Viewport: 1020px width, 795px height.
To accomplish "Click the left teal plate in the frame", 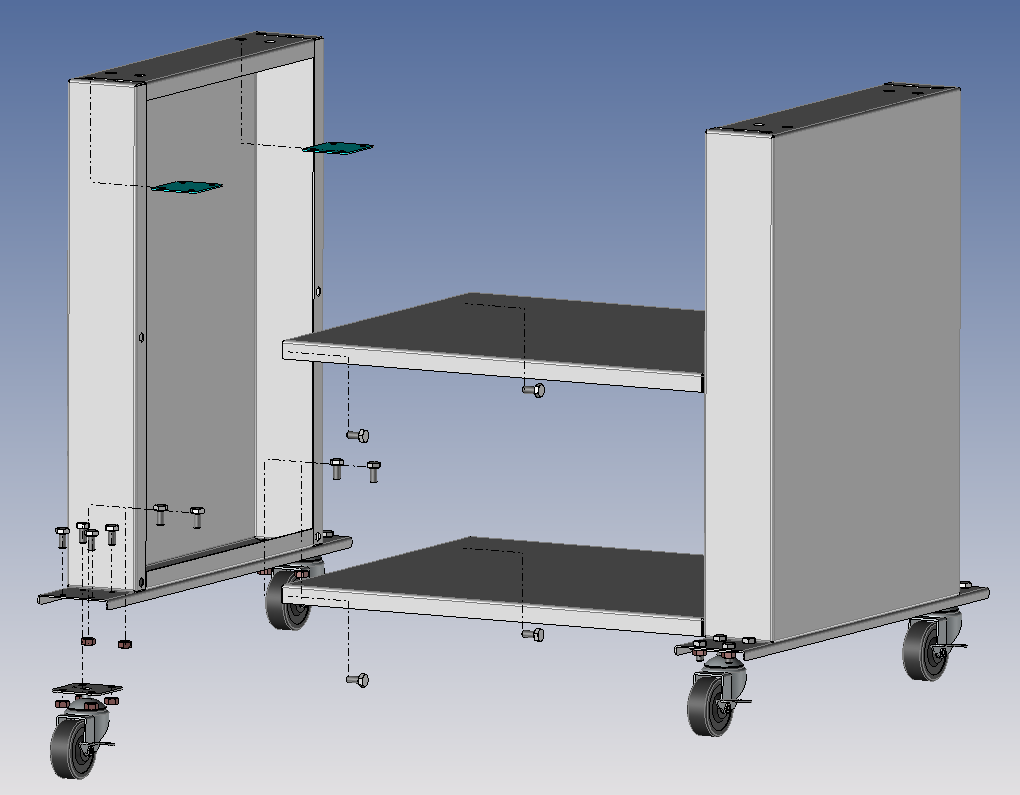I will tap(186, 187).
